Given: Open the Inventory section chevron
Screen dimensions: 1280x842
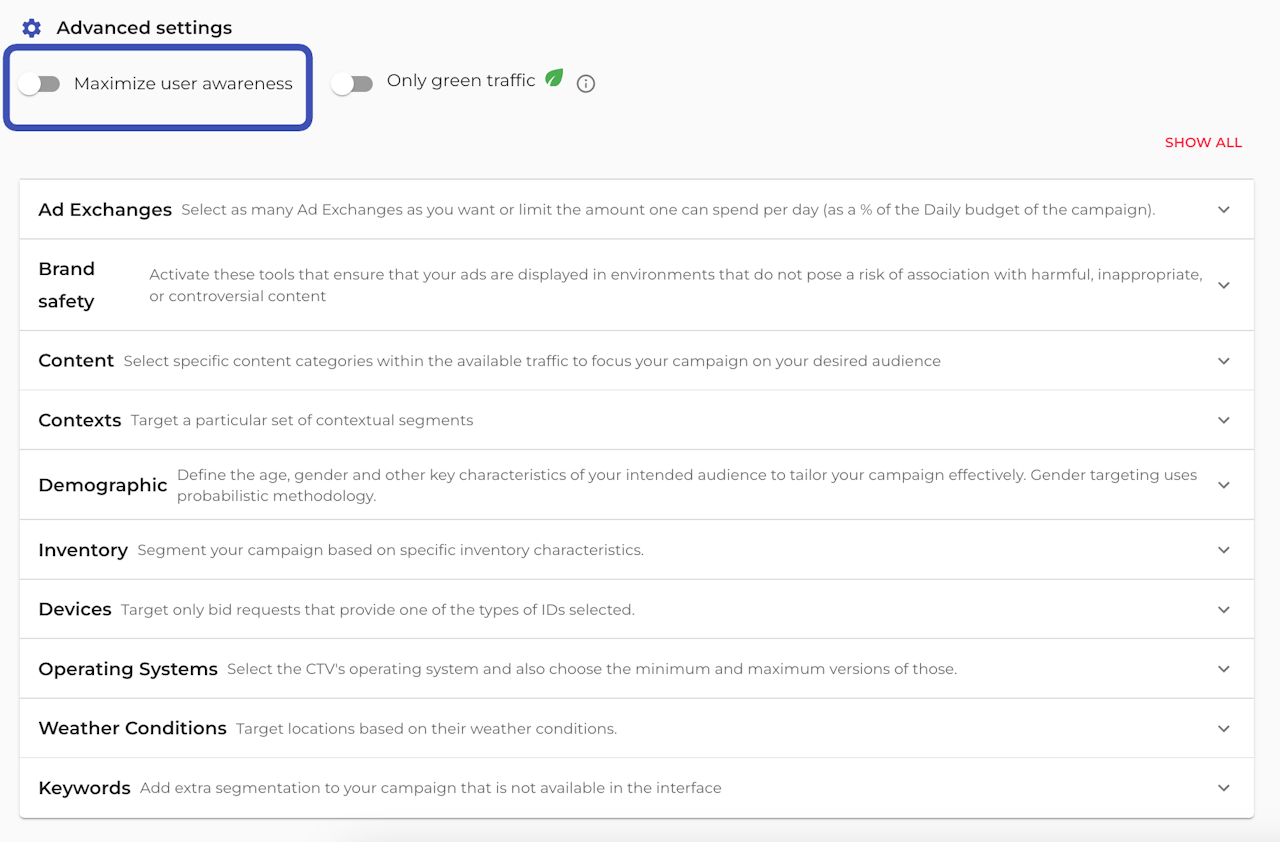Looking at the screenshot, I should click(x=1224, y=550).
